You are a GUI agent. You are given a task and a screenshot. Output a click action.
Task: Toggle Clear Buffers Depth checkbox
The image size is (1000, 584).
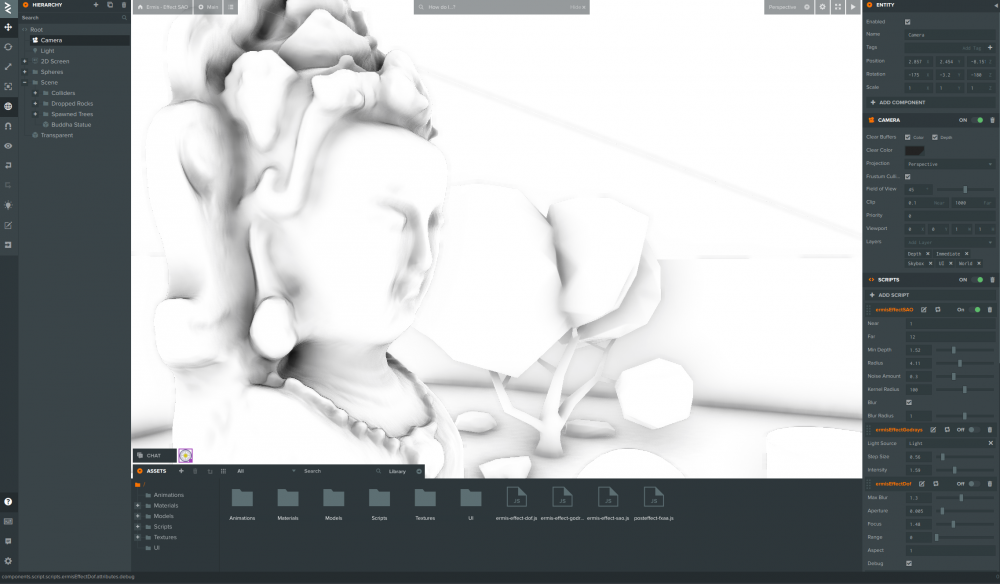click(x=935, y=137)
